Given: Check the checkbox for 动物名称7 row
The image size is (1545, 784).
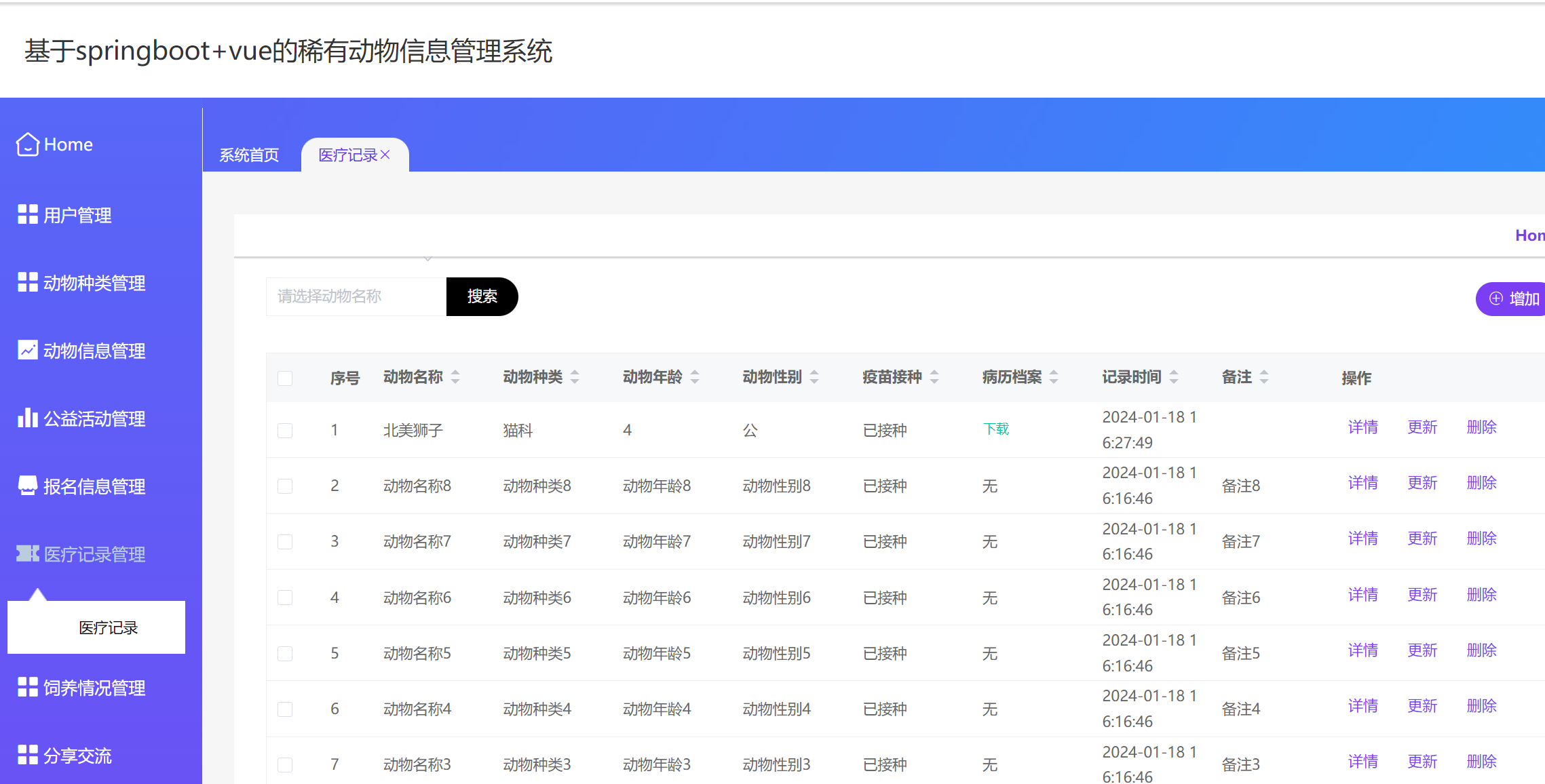Looking at the screenshot, I should [x=285, y=541].
